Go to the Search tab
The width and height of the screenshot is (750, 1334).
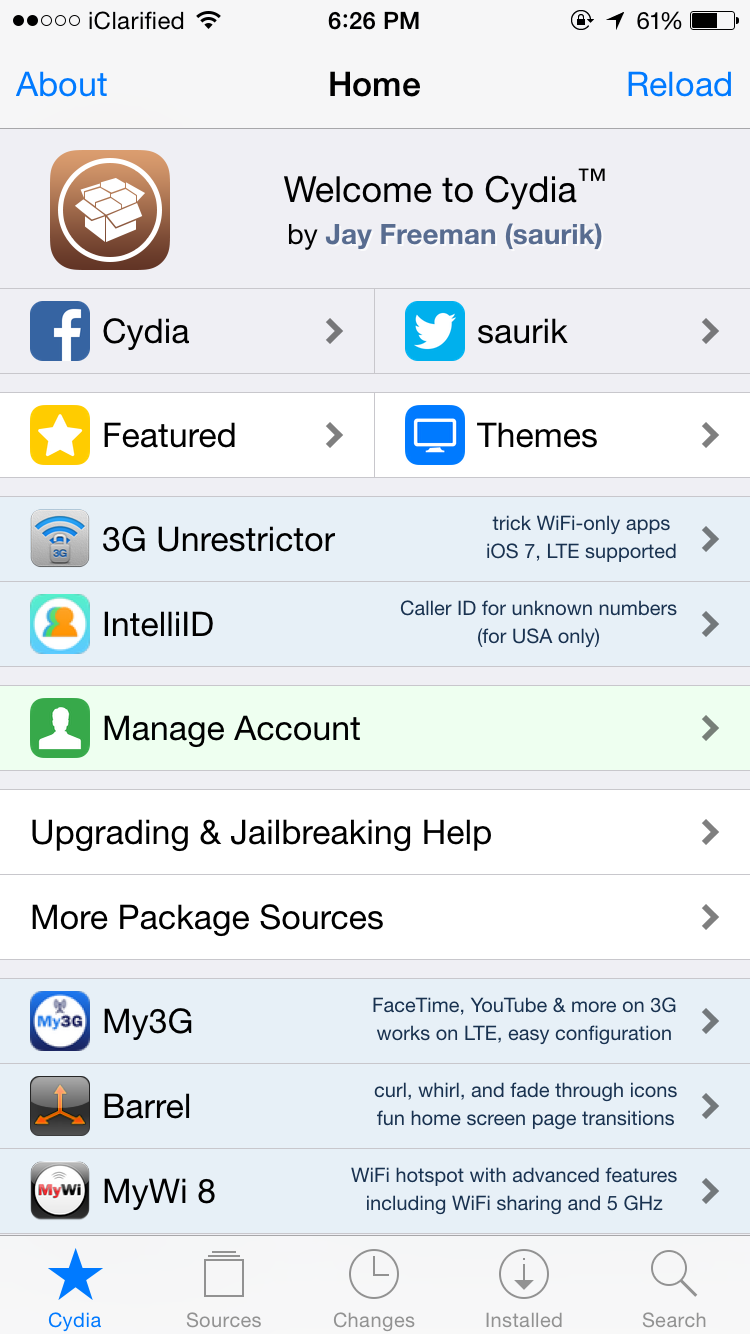[x=674, y=1290]
